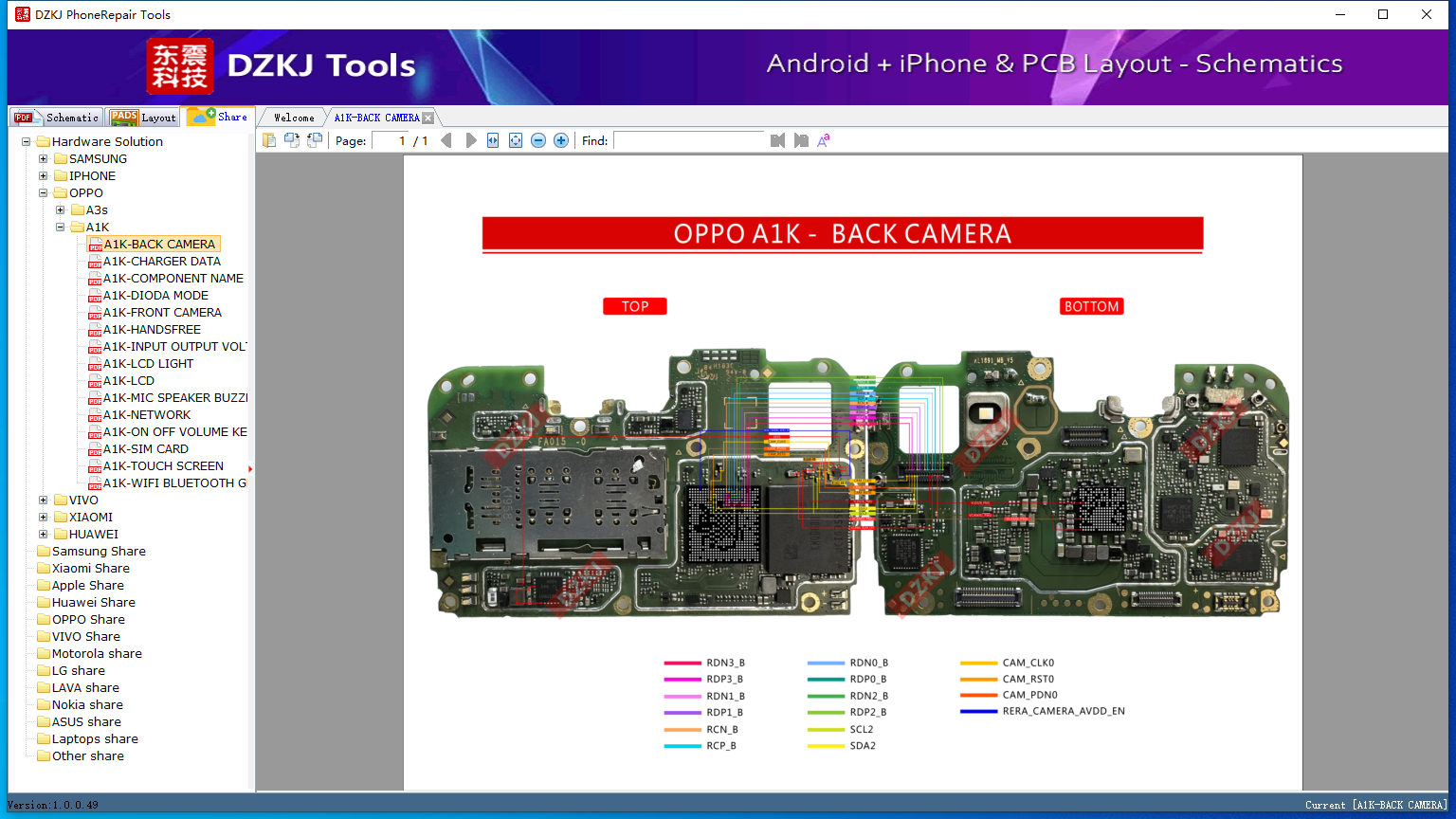Click the fit width icon
This screenshot has width=1456, height=819.
493,140
